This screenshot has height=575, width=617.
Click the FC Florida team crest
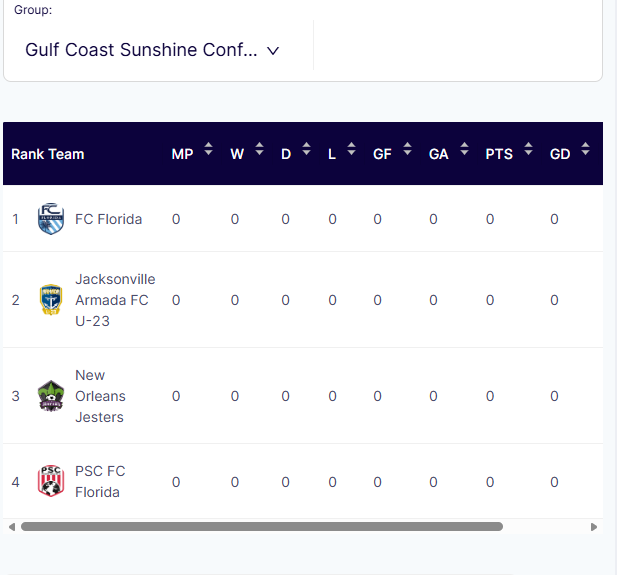tap(51, 219)
